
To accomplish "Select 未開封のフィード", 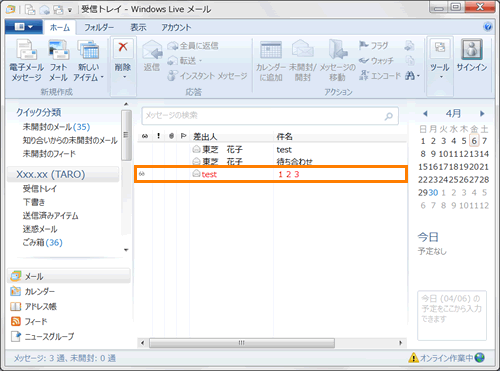I will tap(49, 154).
